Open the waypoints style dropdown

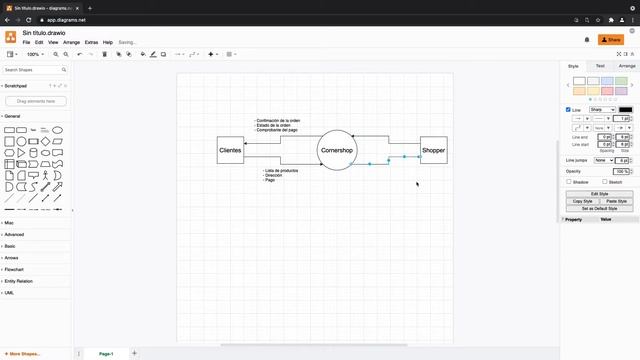point(194,54)
